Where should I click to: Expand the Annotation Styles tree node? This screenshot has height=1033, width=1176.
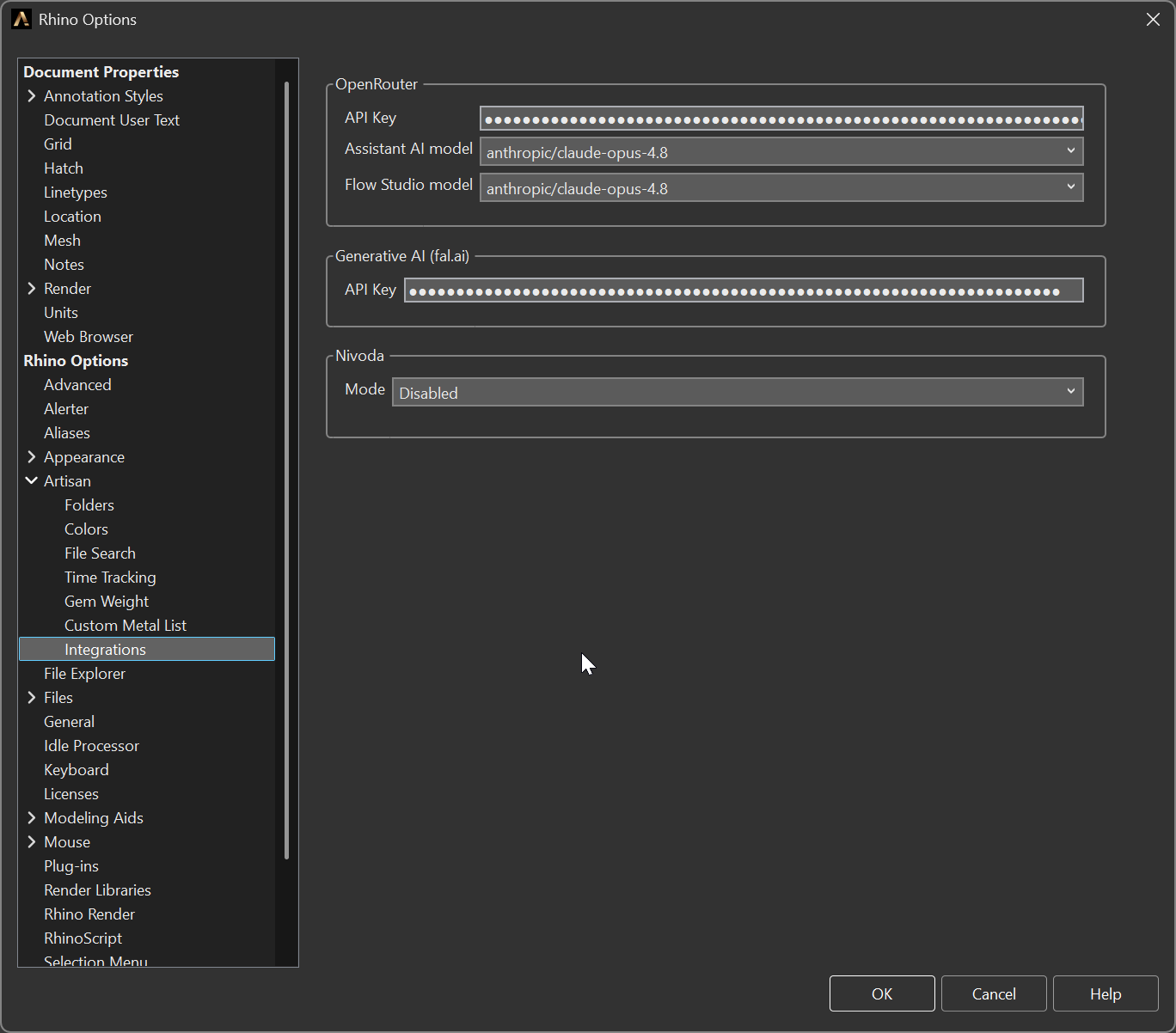(32, 96)
